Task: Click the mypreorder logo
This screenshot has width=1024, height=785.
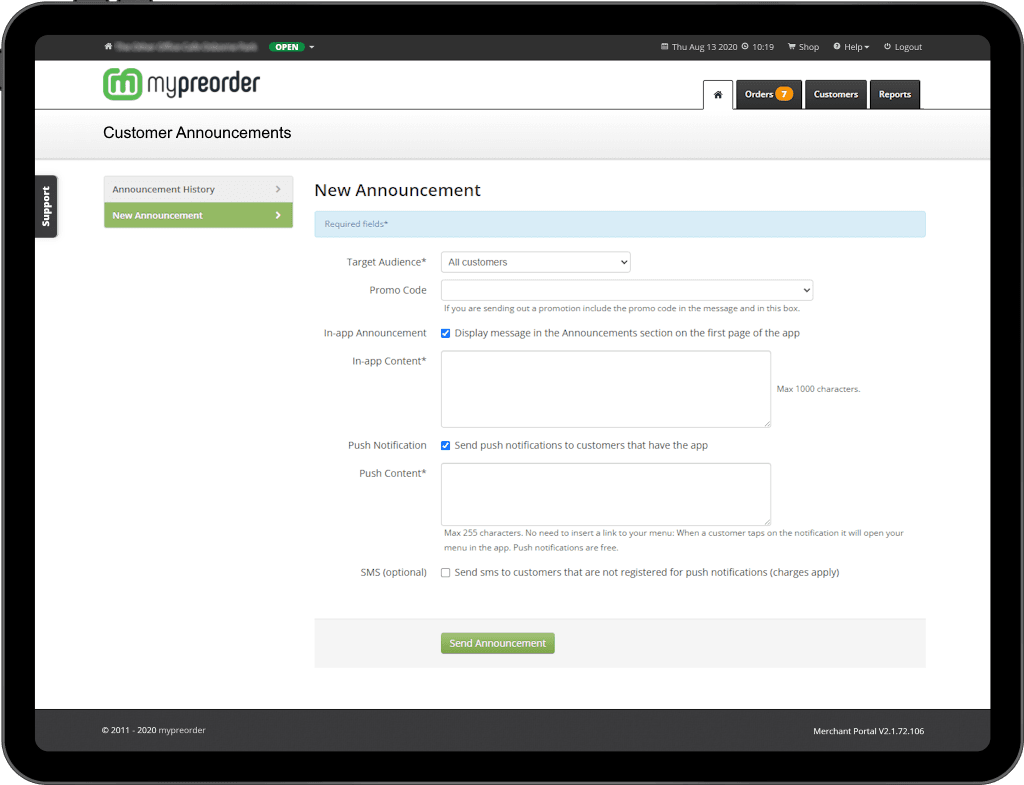Action: click(x=180, y=84)
